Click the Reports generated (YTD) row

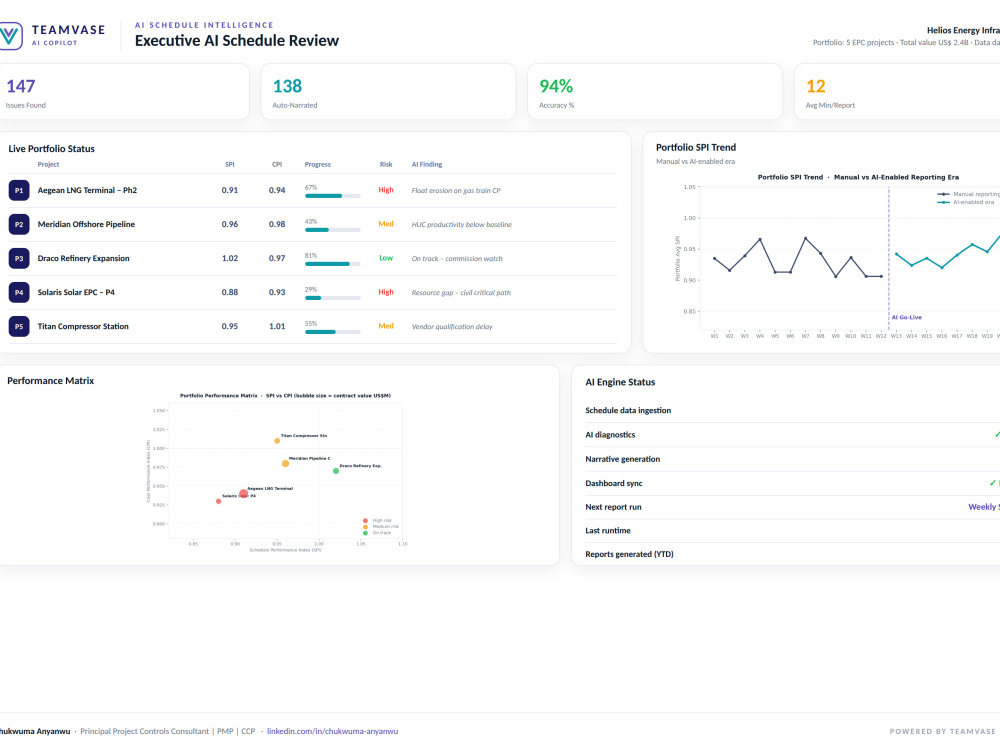click(x=793, y=554)
